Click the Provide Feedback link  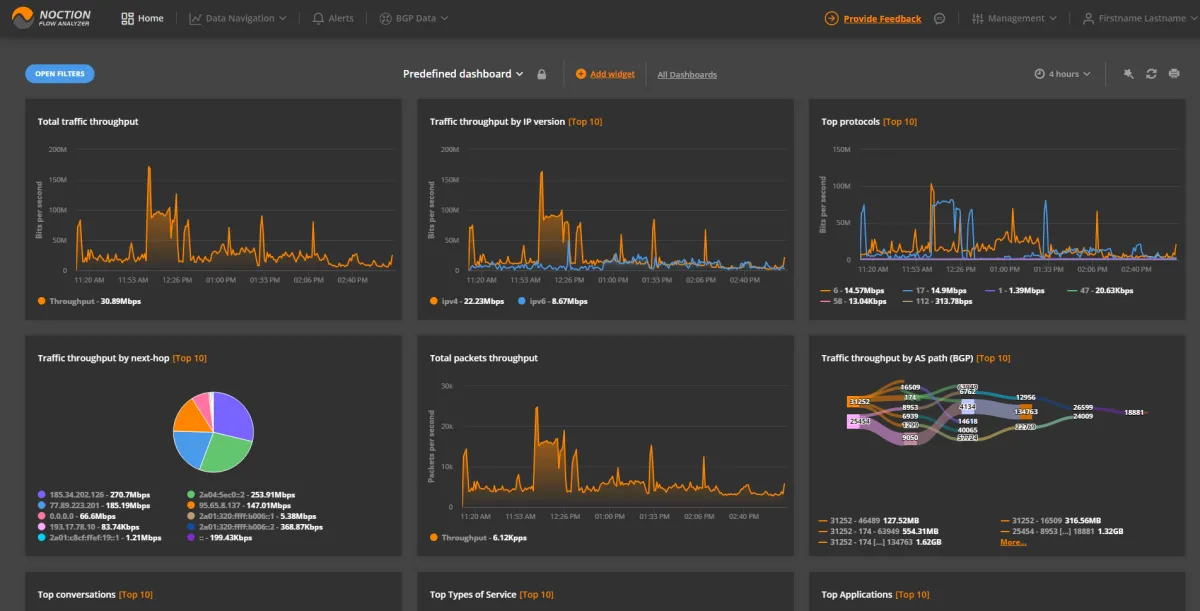pyautogui.click(x=882, y=18)
